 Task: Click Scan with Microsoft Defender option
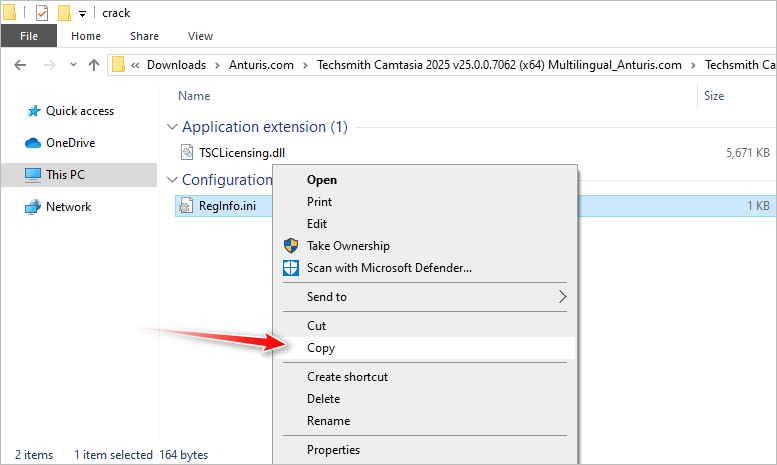[x=389, y=268]
